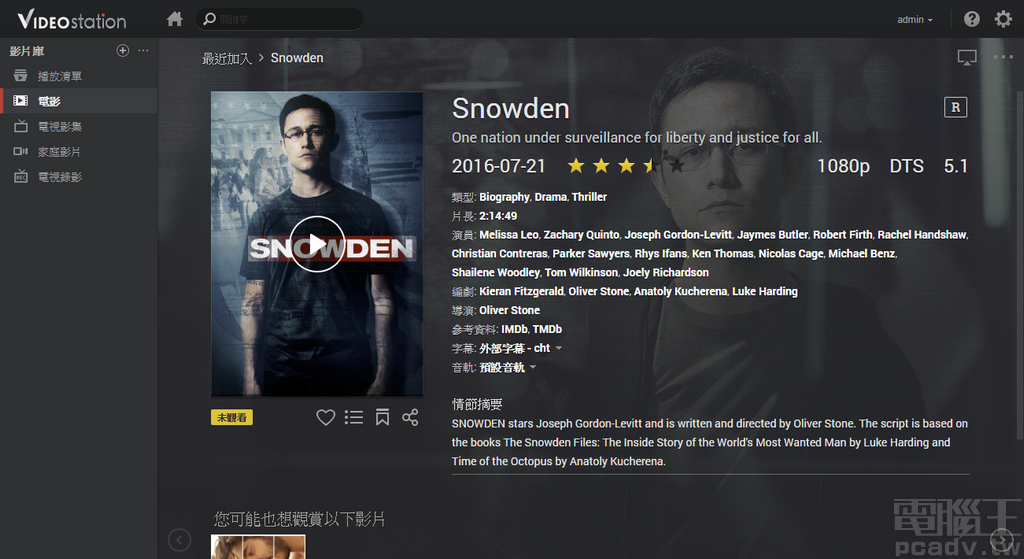Click the Oliver Stone director link

(x=509, y=310)
